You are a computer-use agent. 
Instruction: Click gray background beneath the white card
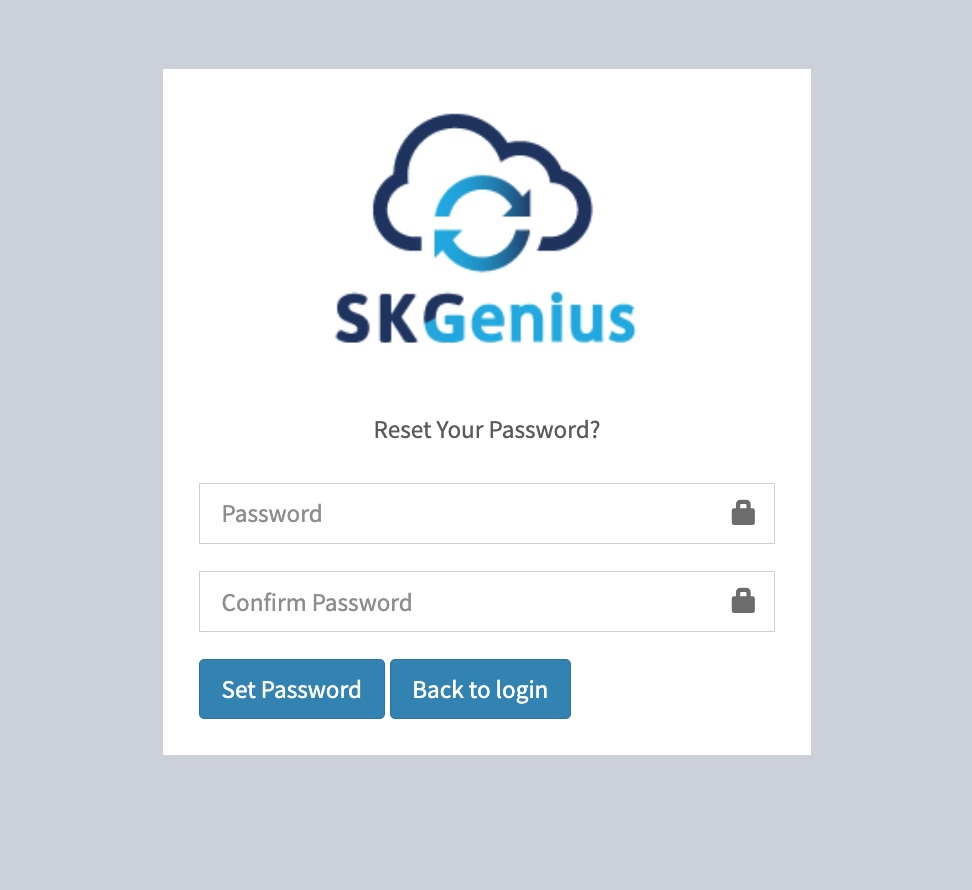487,822
